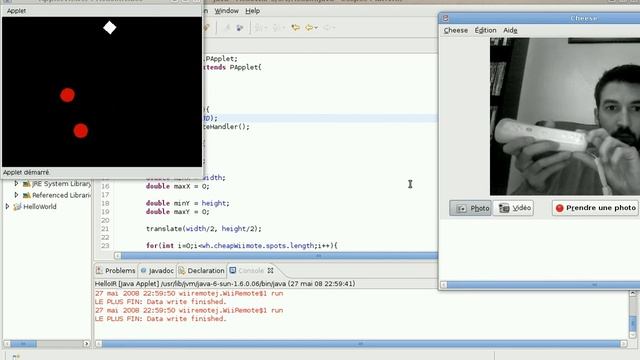Click the Declaration tab icon

(x=182, y=270)
